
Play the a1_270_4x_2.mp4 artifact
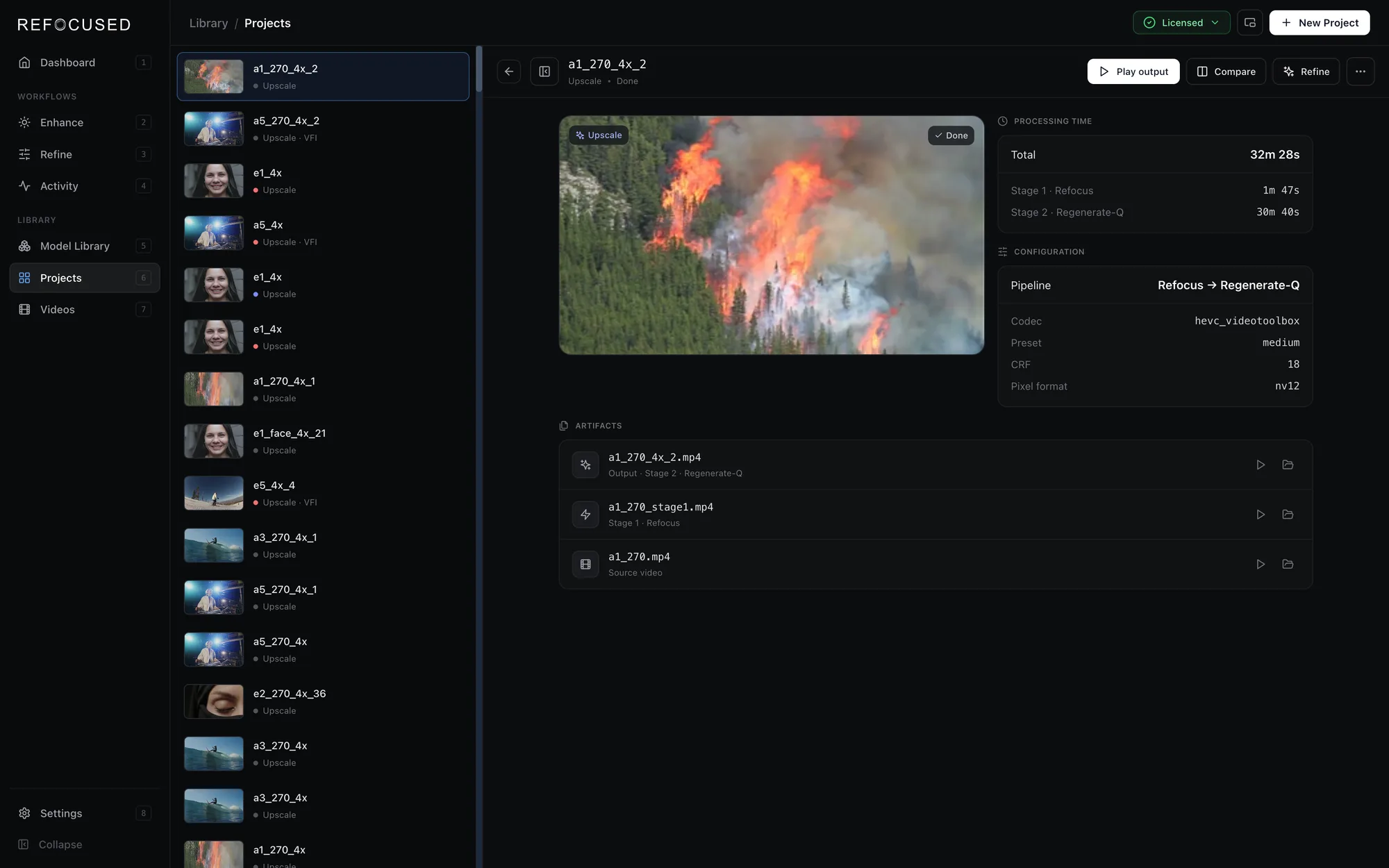coord(1260,465)
